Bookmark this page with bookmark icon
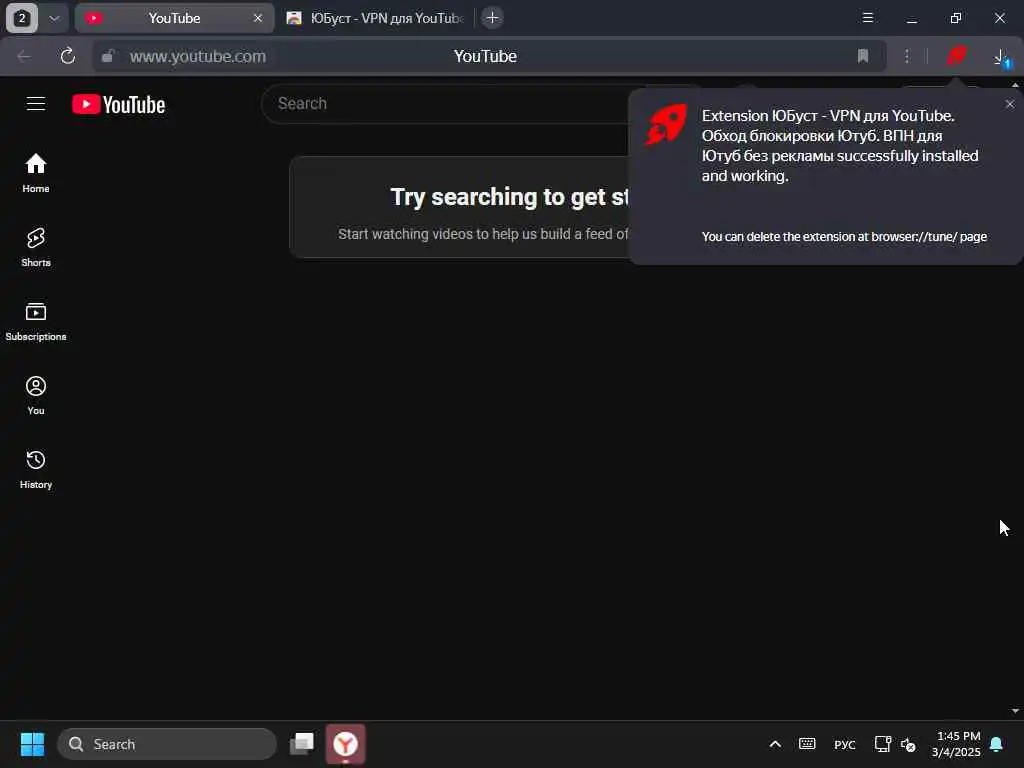The height and width of the screenshot is (768, 1024). click(x=863, y=56)
